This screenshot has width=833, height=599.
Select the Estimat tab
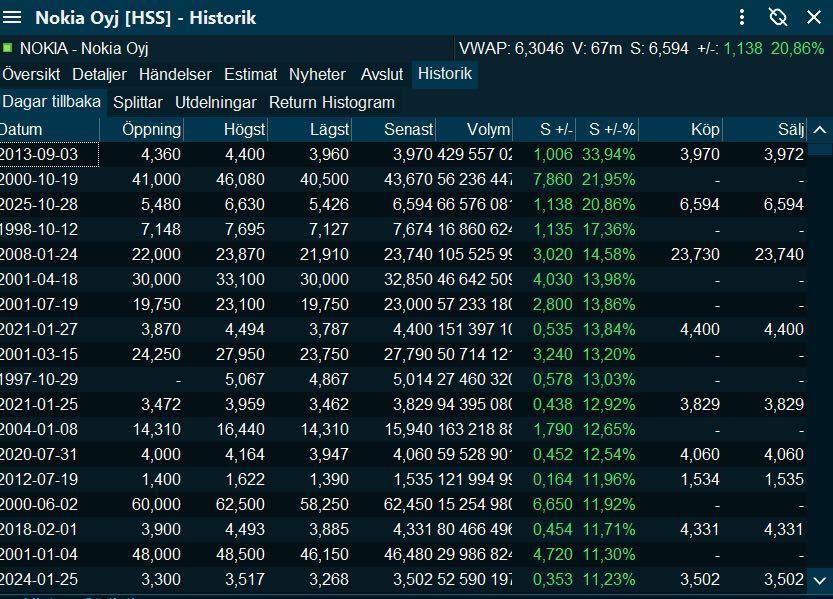[250, 74]
